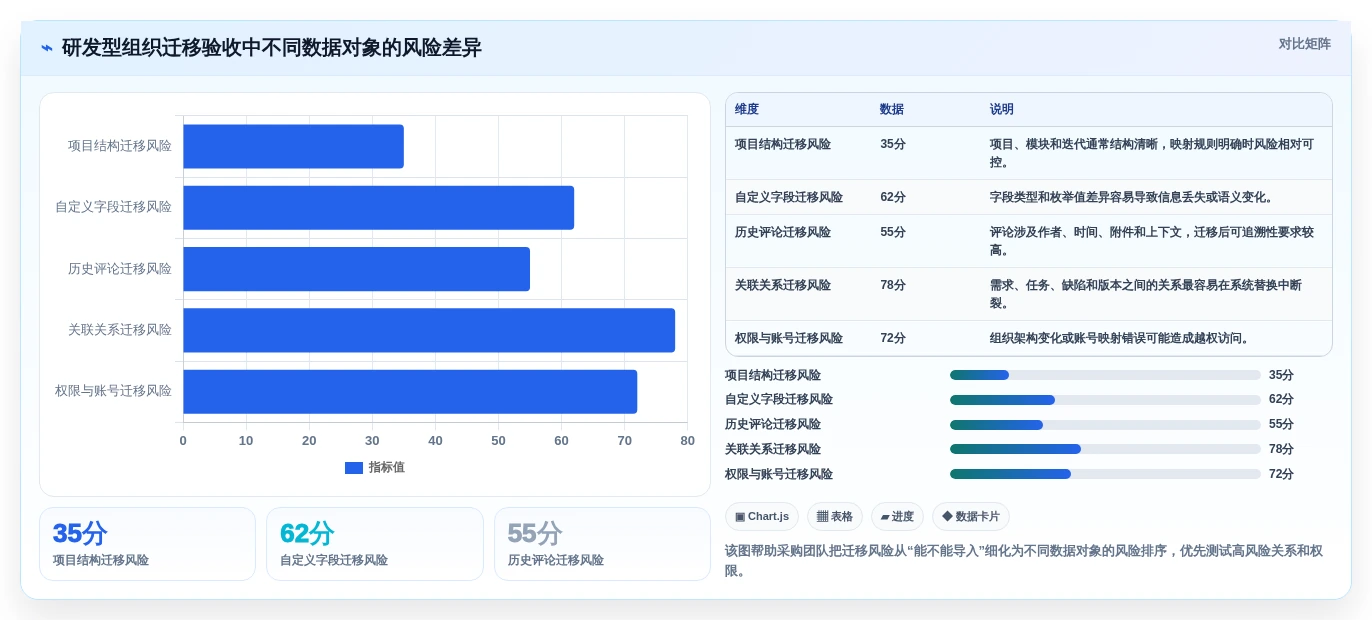Click the 55分 table cell
This screenshot has height=620, width=1372.
(x=893, y=232)
